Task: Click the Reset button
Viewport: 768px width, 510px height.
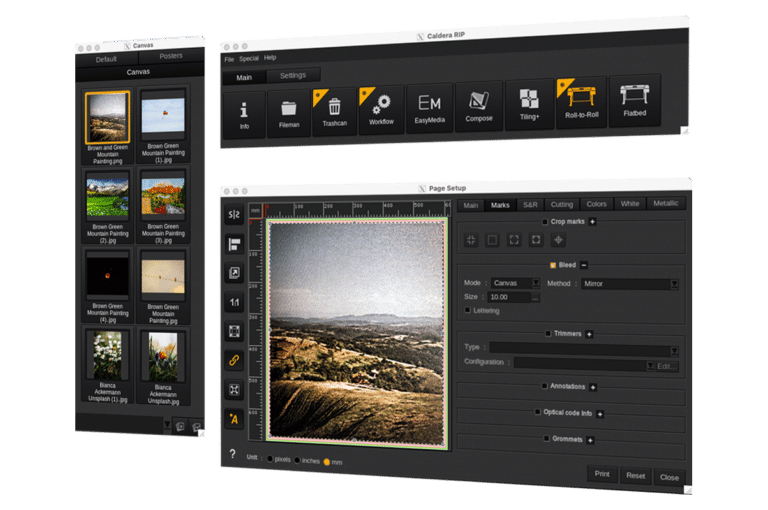Action: [x=635, y=475]
